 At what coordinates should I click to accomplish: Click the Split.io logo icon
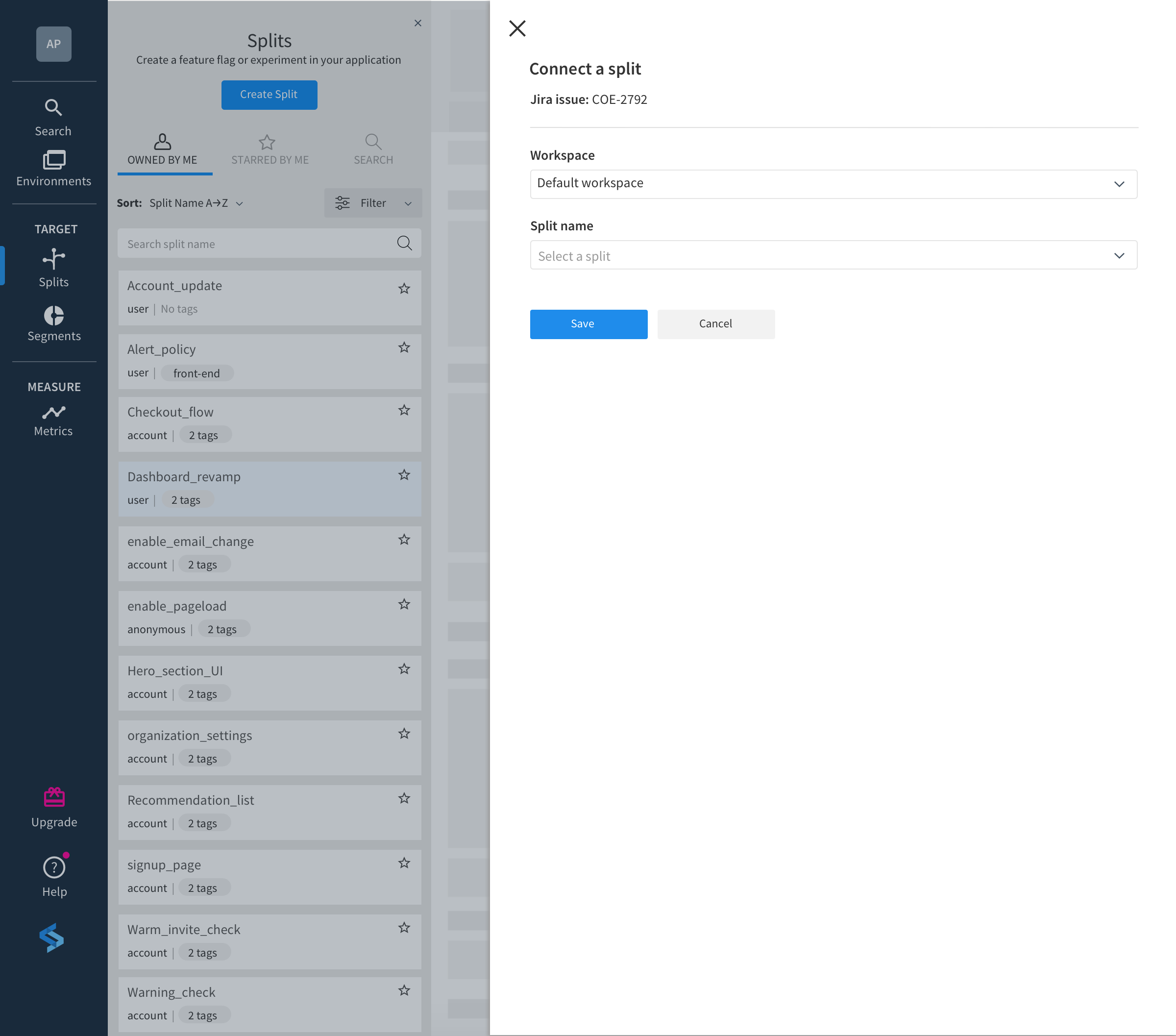point(54,938)
